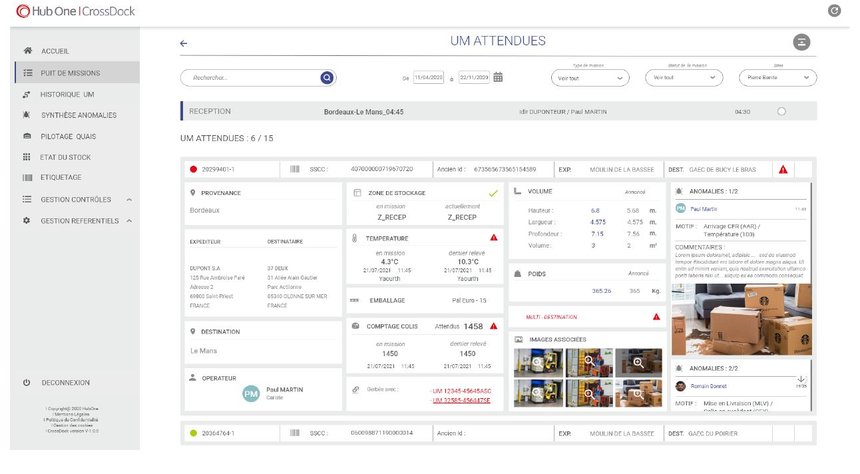Click the Anomalies 1/2 bug icon
The image size is (860, 474).
679,191
